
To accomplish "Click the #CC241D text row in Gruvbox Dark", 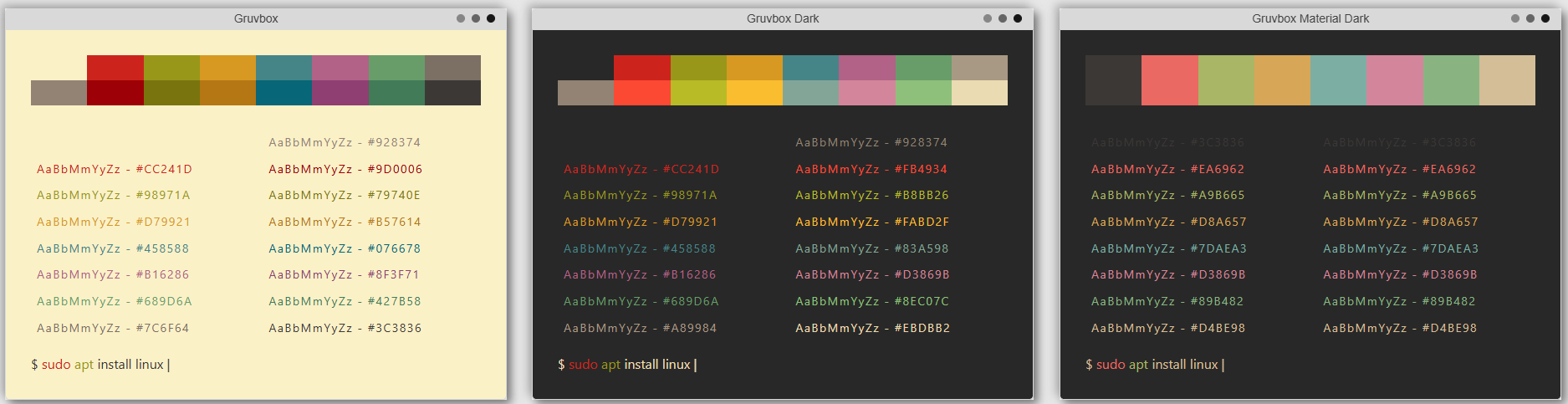I will pyautogui.click(x=641, y=169).
